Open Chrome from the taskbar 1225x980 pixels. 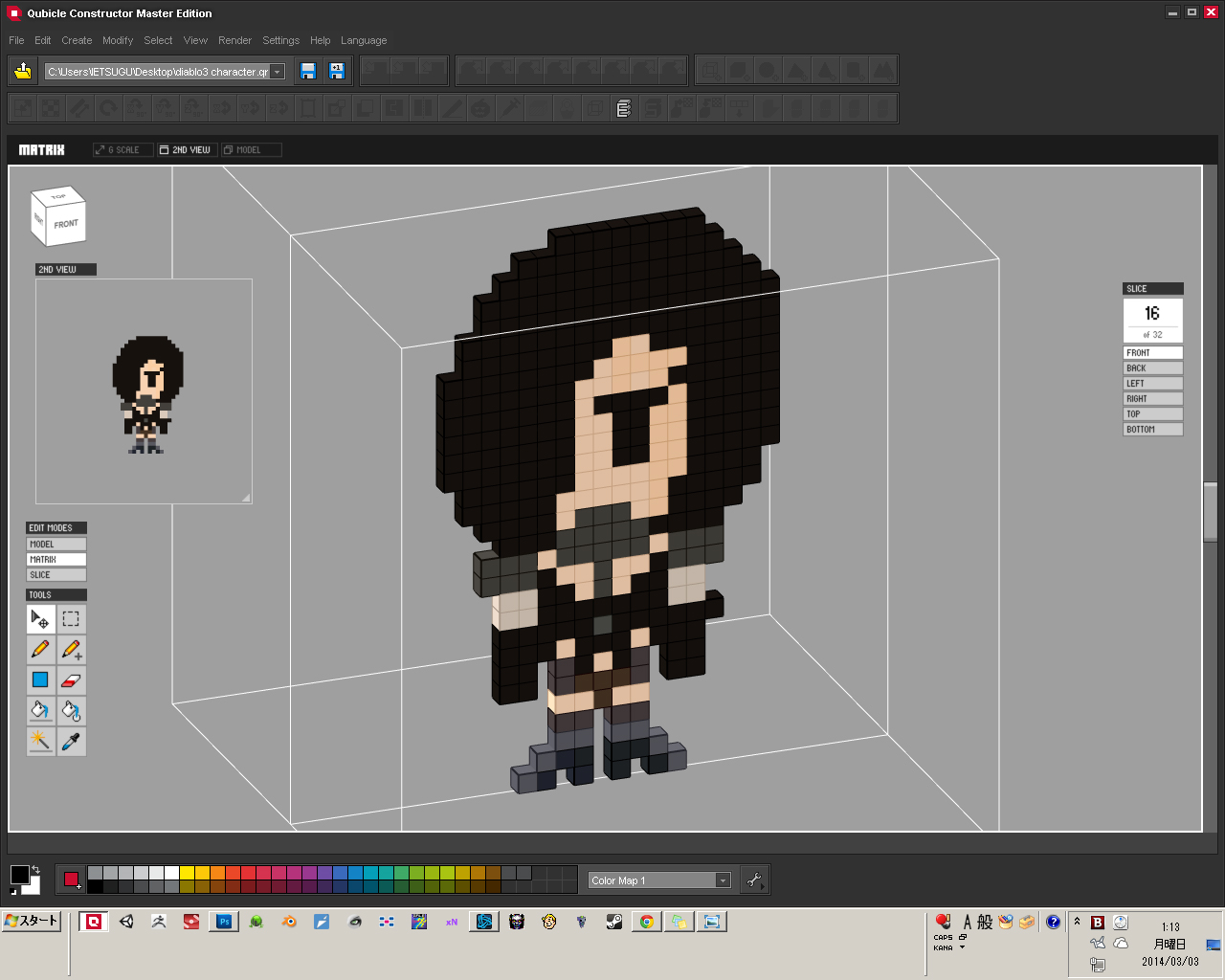[647, 922]
